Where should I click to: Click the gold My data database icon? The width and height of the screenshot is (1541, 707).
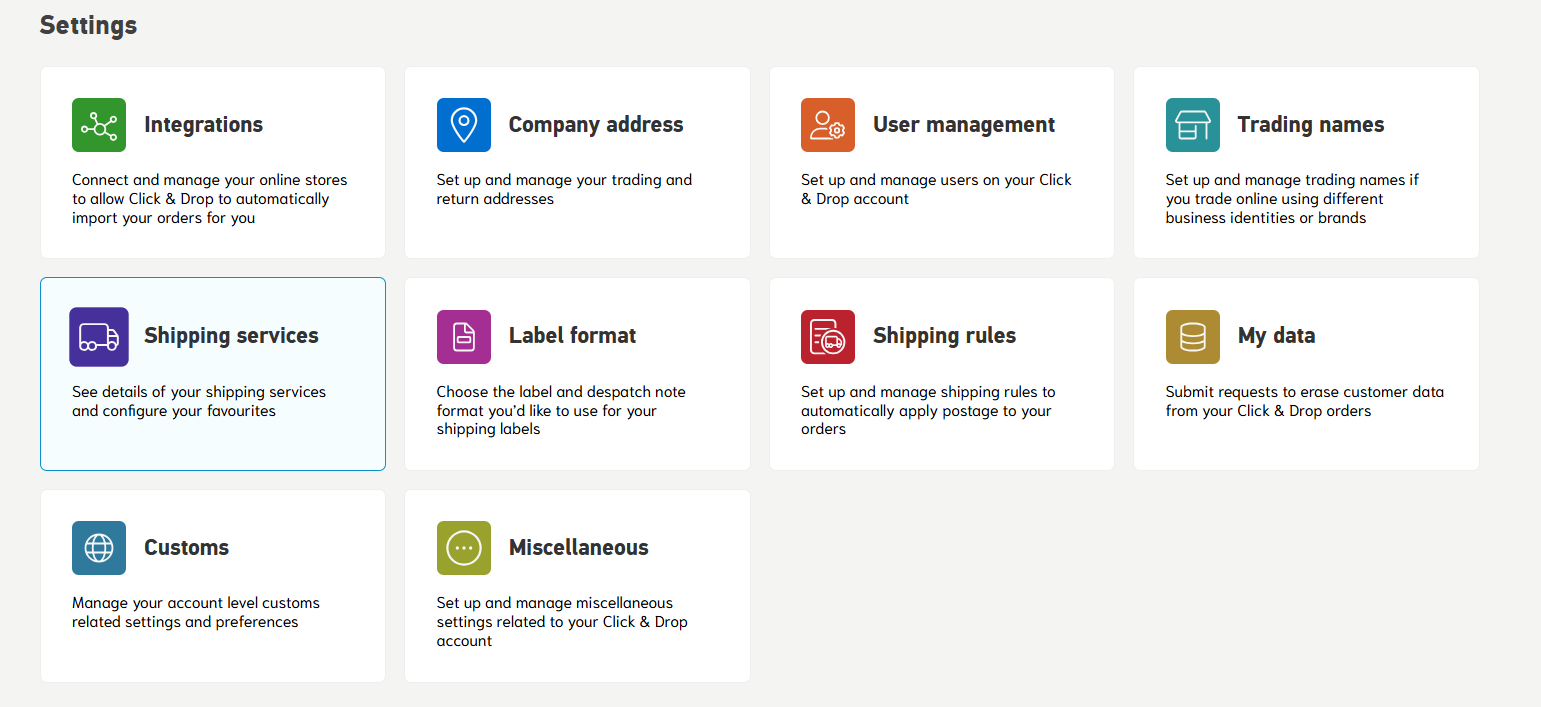pos(1192,337)
